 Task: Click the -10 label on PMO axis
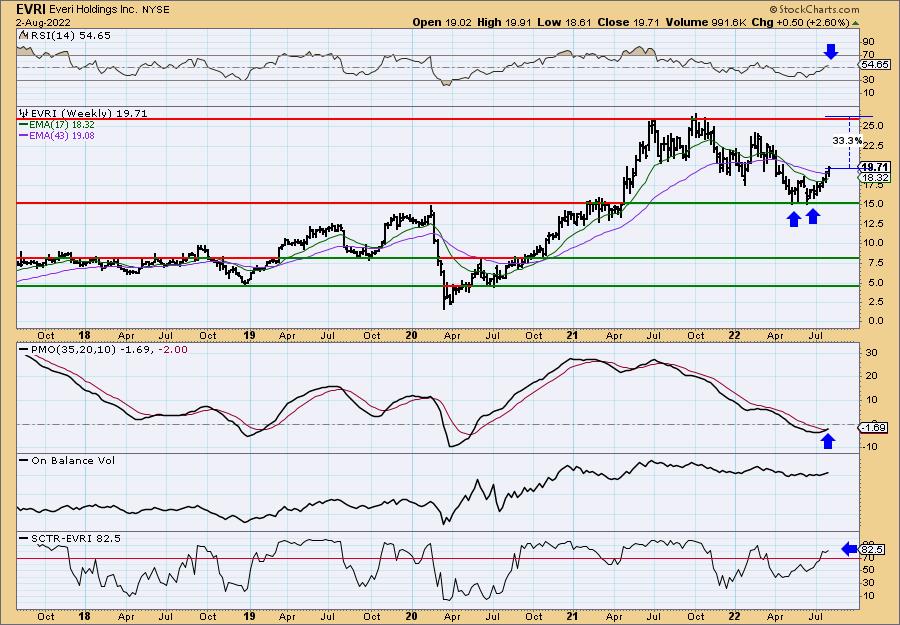pyautogui.click(x=868, y=447)
